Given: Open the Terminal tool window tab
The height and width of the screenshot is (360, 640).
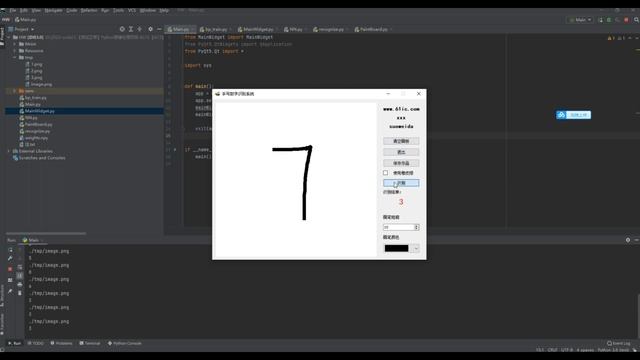Looking at the screenshot, I should point(90,343).
